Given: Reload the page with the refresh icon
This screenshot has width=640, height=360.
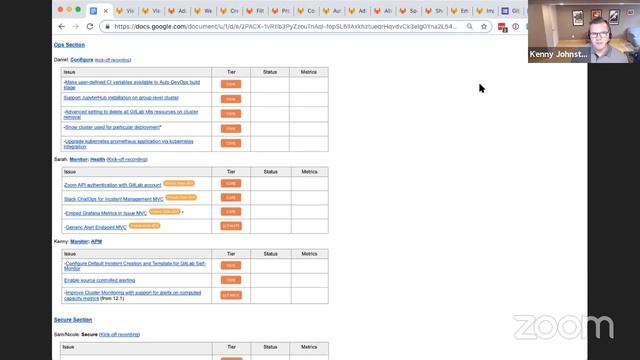Looking at the screenshot, I should pos(90,27).
